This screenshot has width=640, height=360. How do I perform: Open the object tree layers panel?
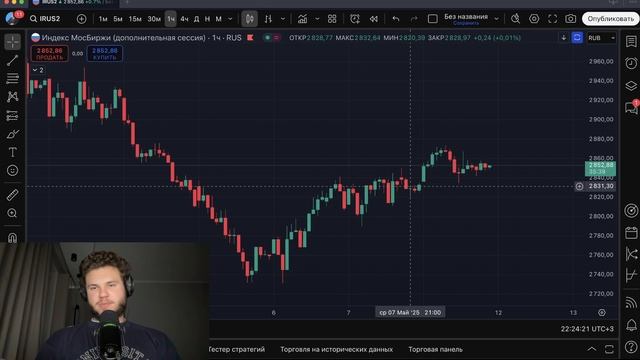tap(631, 86)
